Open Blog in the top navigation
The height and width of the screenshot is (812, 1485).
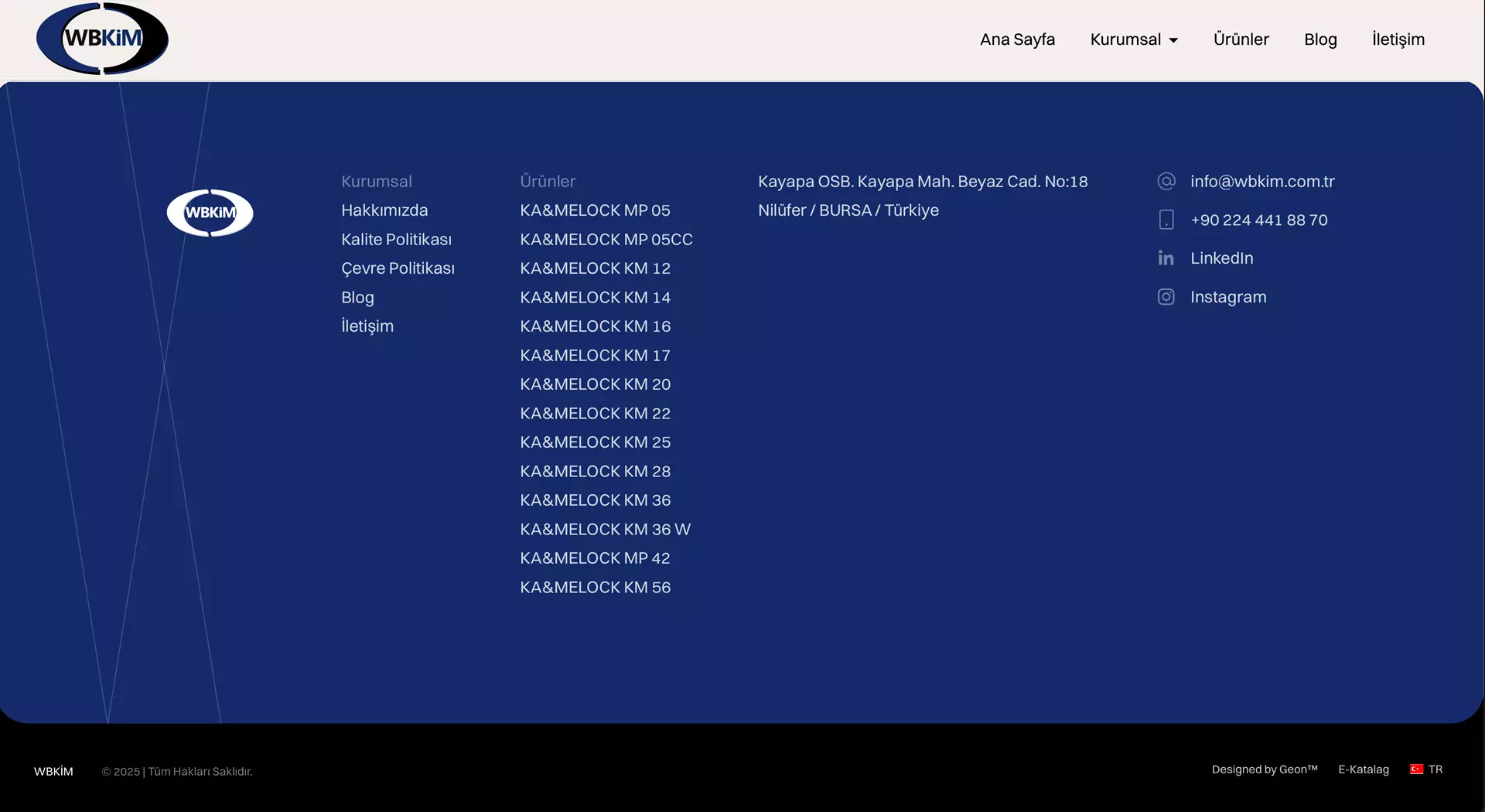(x=1320, y=39)
